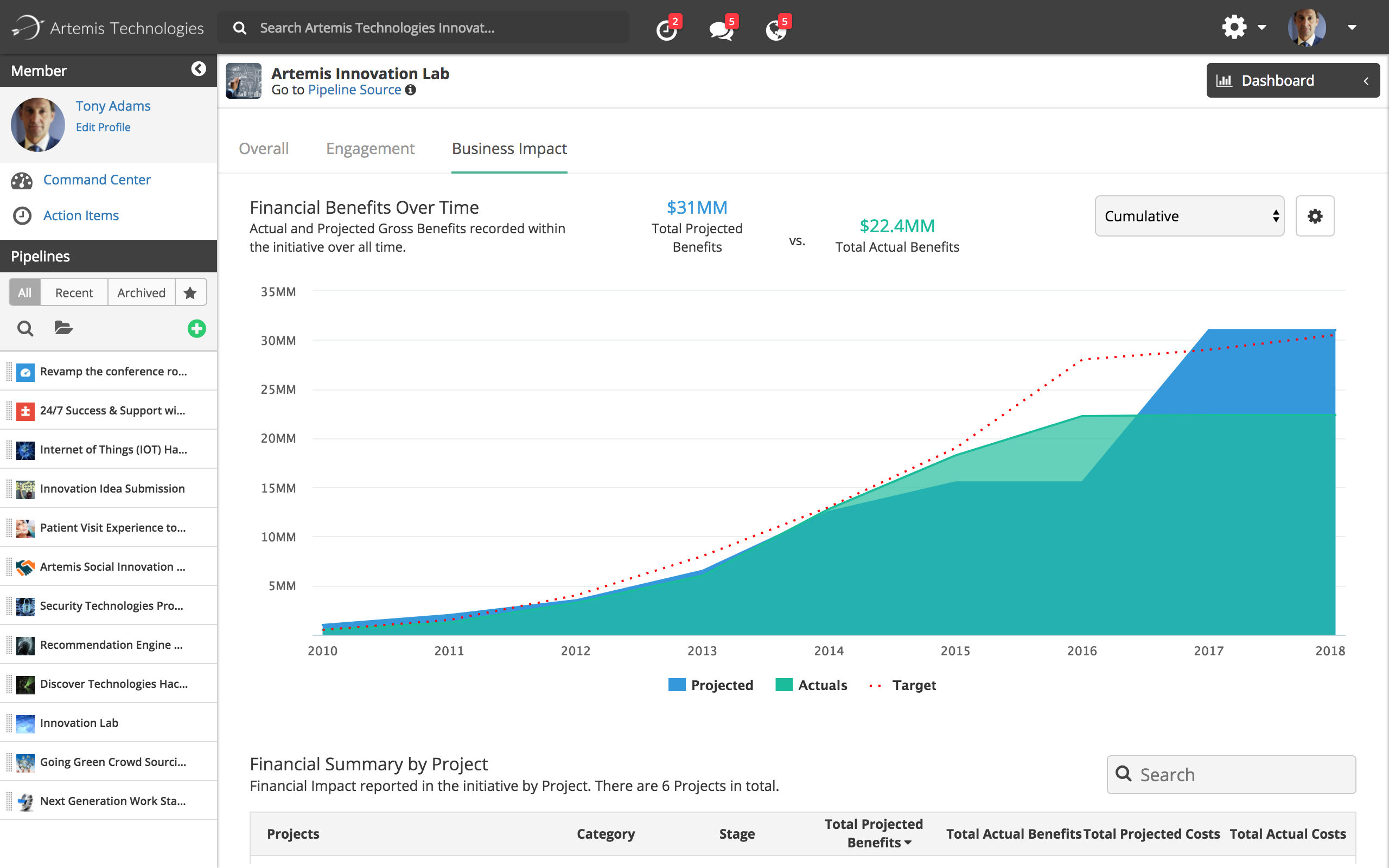Open the action items clock notification icon
The height and width of the screenshot is (868, 1389).
click(x=666, y=29)
